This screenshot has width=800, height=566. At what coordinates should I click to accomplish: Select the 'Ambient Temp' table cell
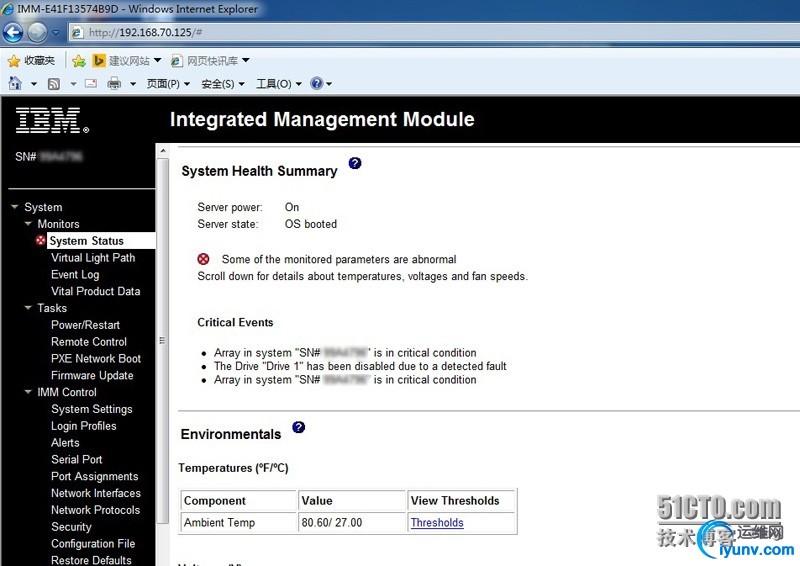point(238,523)
